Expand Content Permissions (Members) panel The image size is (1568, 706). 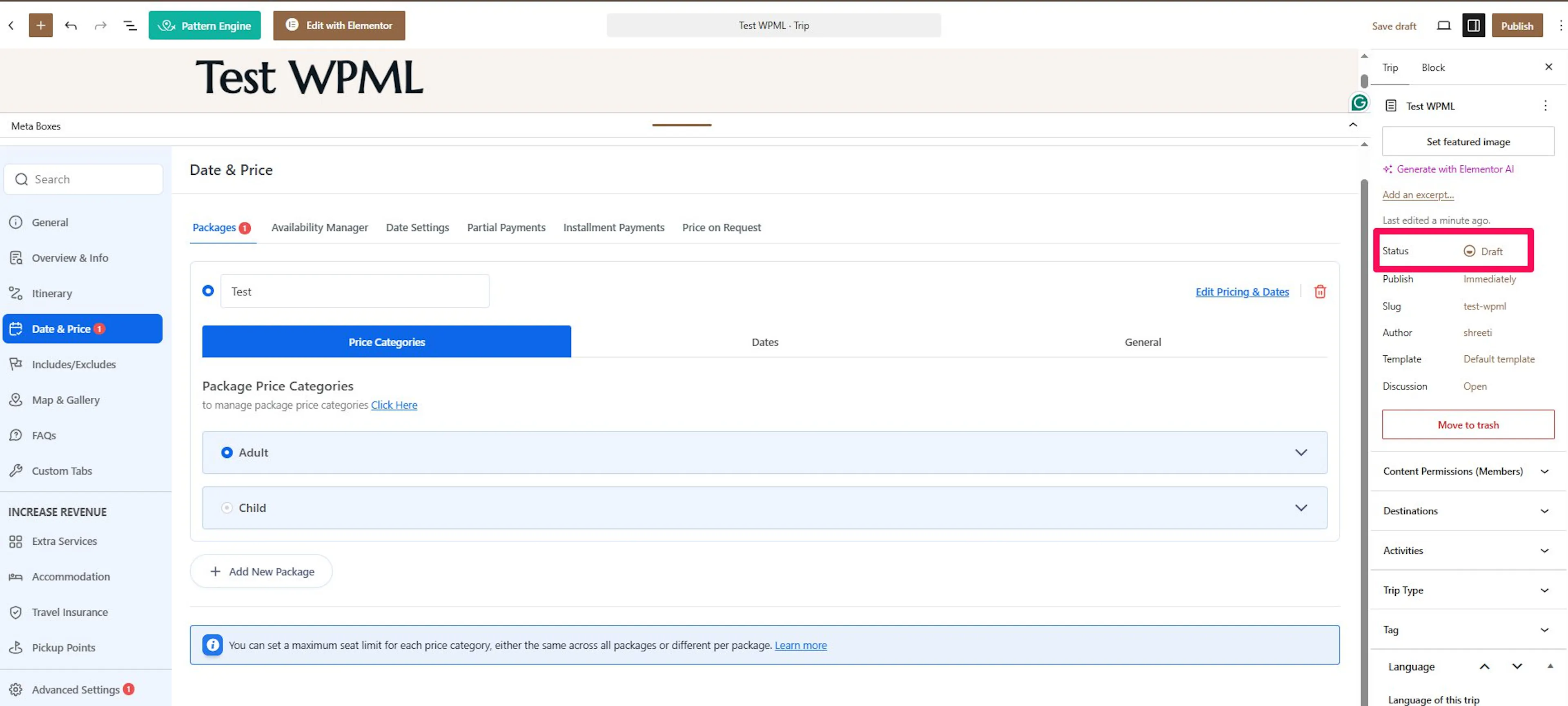tap(1468, 471)
